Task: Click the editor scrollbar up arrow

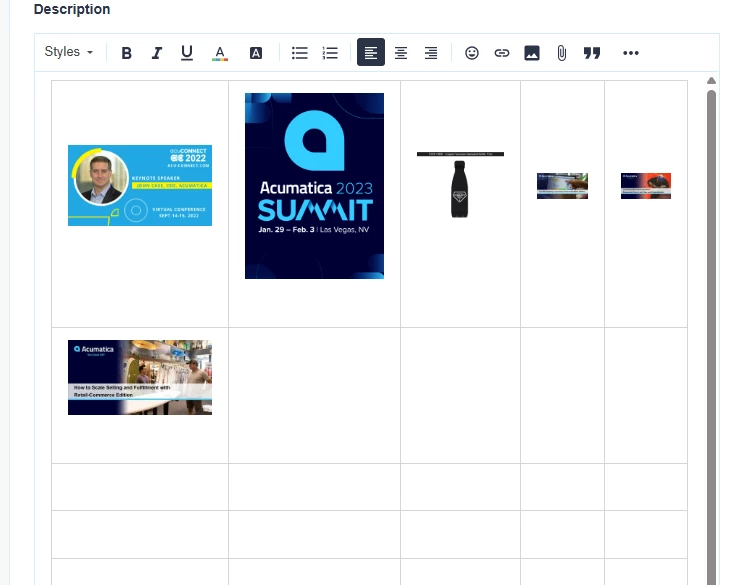Action: [711, 81]
